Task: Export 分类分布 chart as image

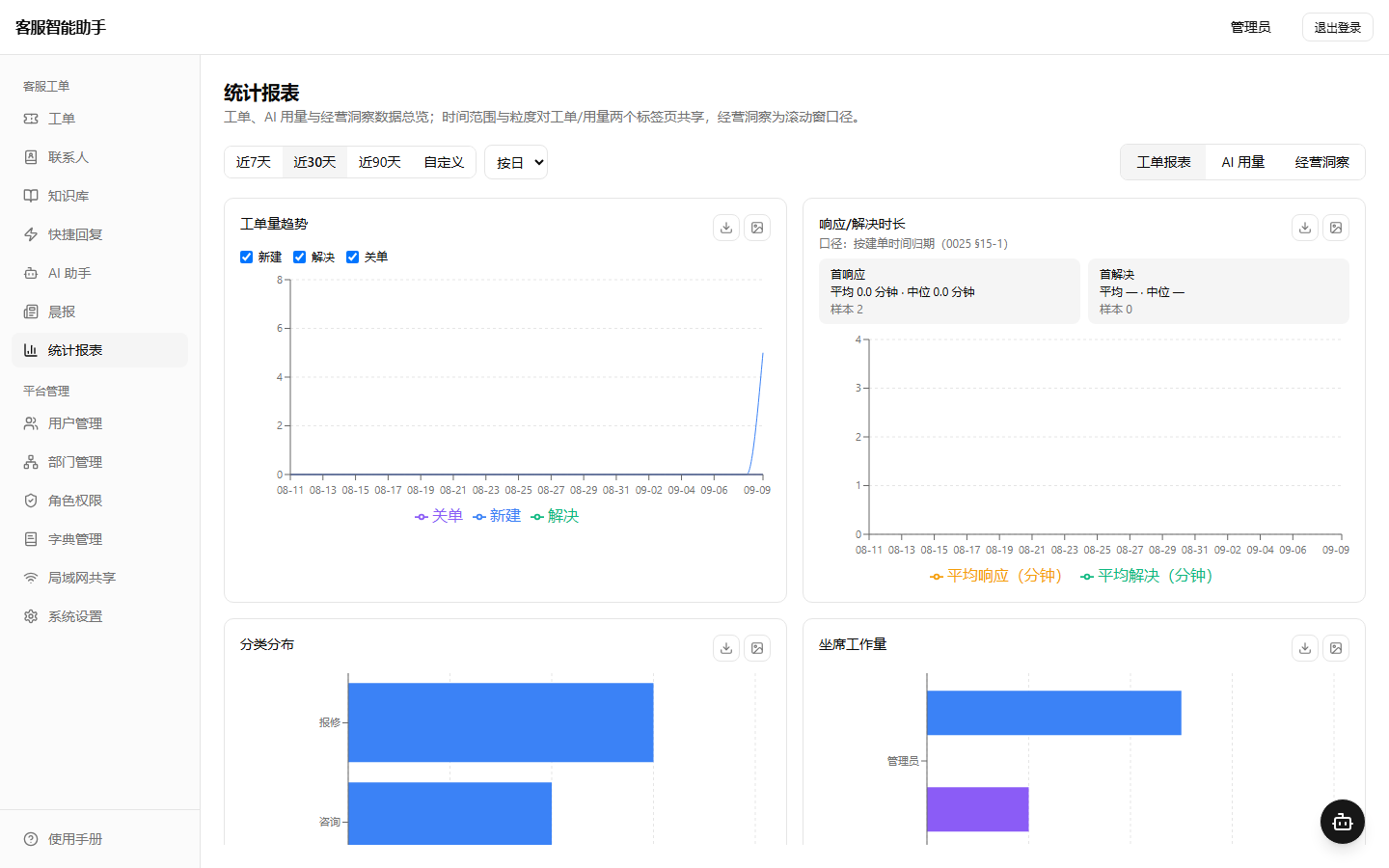Action: (757, 648)
